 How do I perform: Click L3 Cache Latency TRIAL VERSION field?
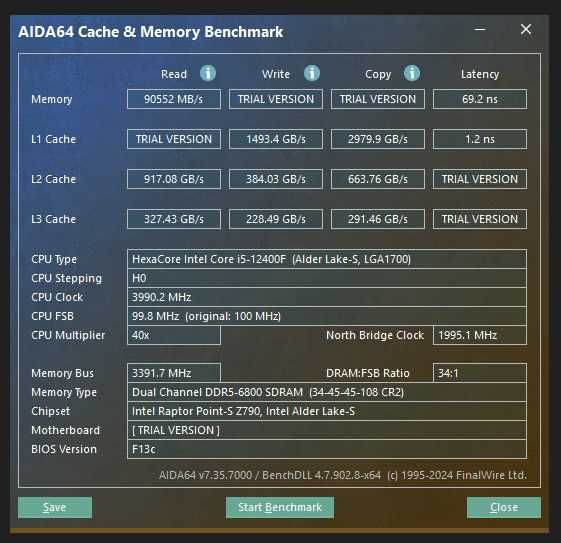pyautogui.click(x=480, y=219)
